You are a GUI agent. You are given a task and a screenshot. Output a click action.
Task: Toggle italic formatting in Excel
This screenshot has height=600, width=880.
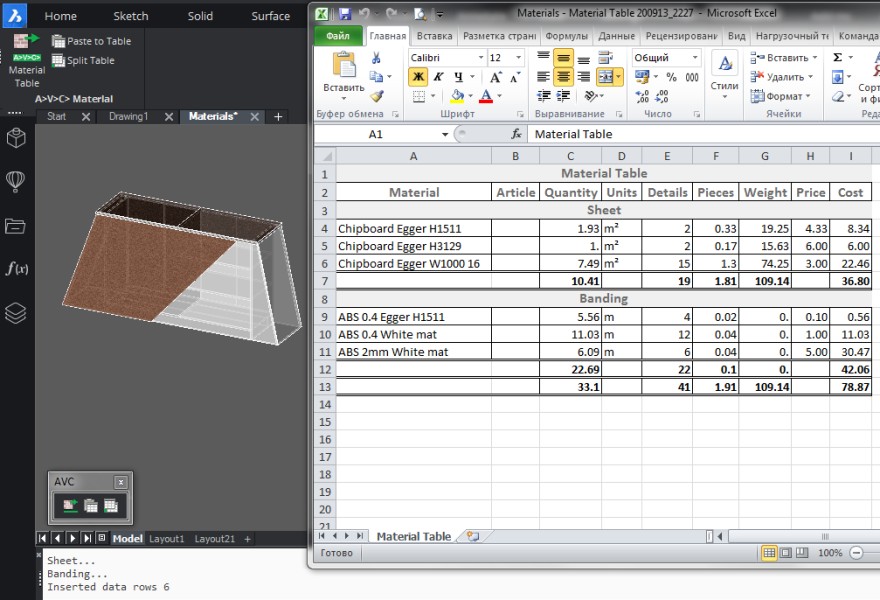pos(437,77)
